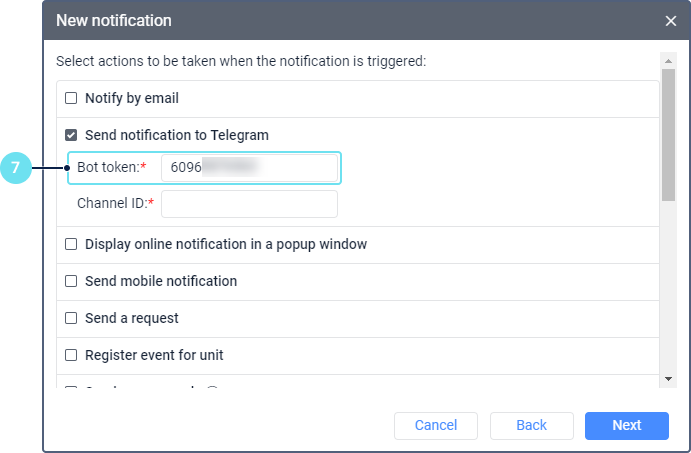Viewport: 691px width, 453px height.
Task: Uncheck Send notification to Telegram
Action: pyautogui.click(x=71, y=135)
